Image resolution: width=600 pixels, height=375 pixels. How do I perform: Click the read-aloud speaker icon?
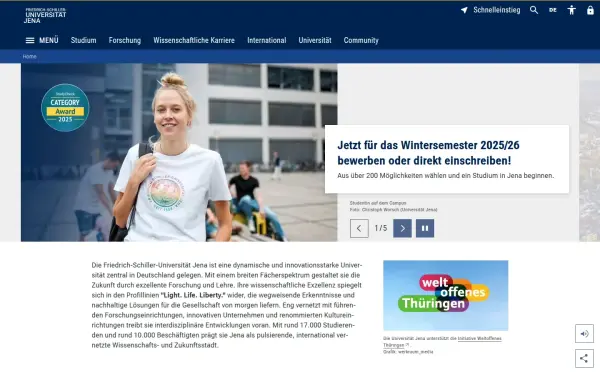[x=584, y=334]
